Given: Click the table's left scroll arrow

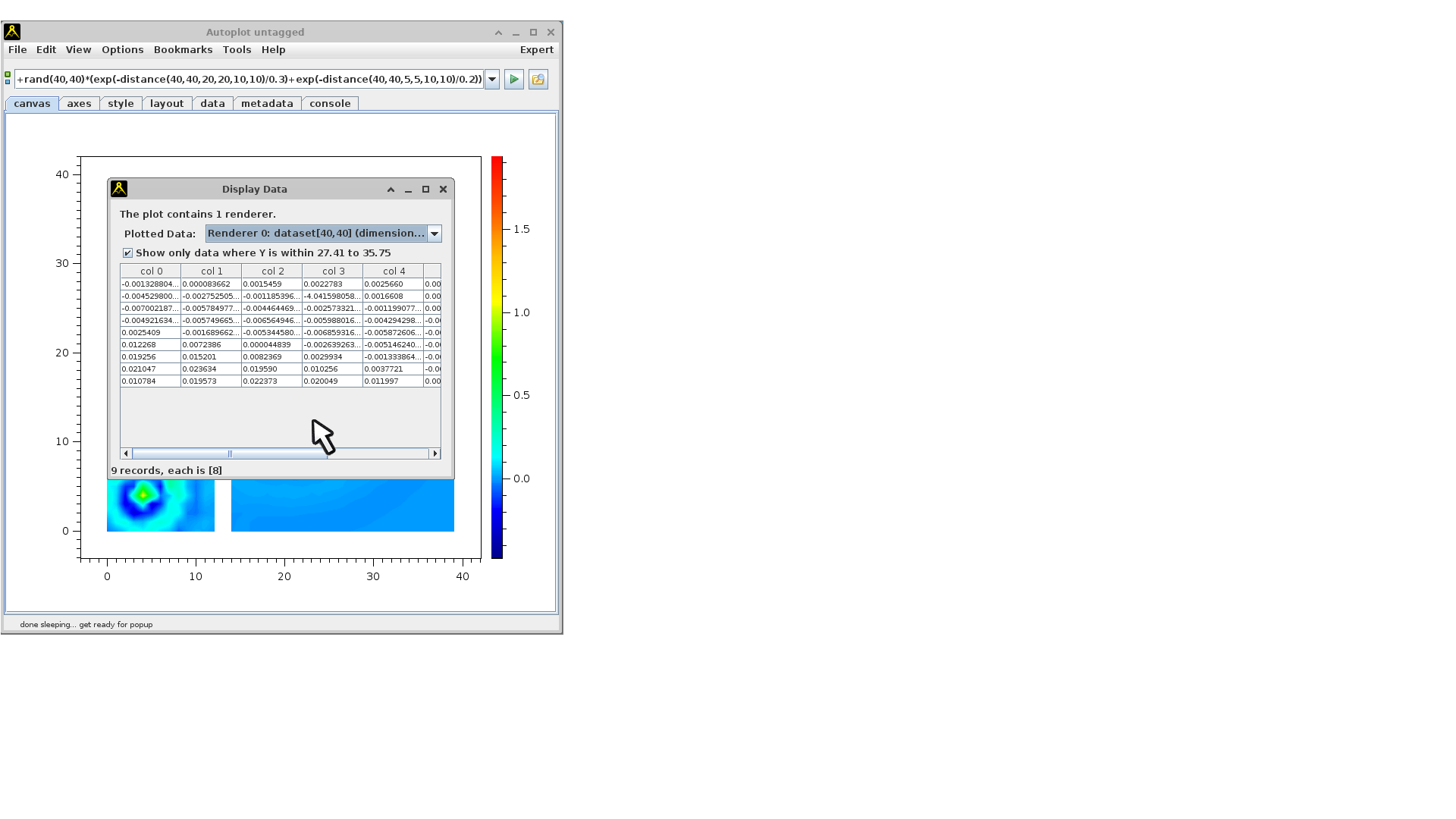Looking at the screenshot, I should pos(127,453).
